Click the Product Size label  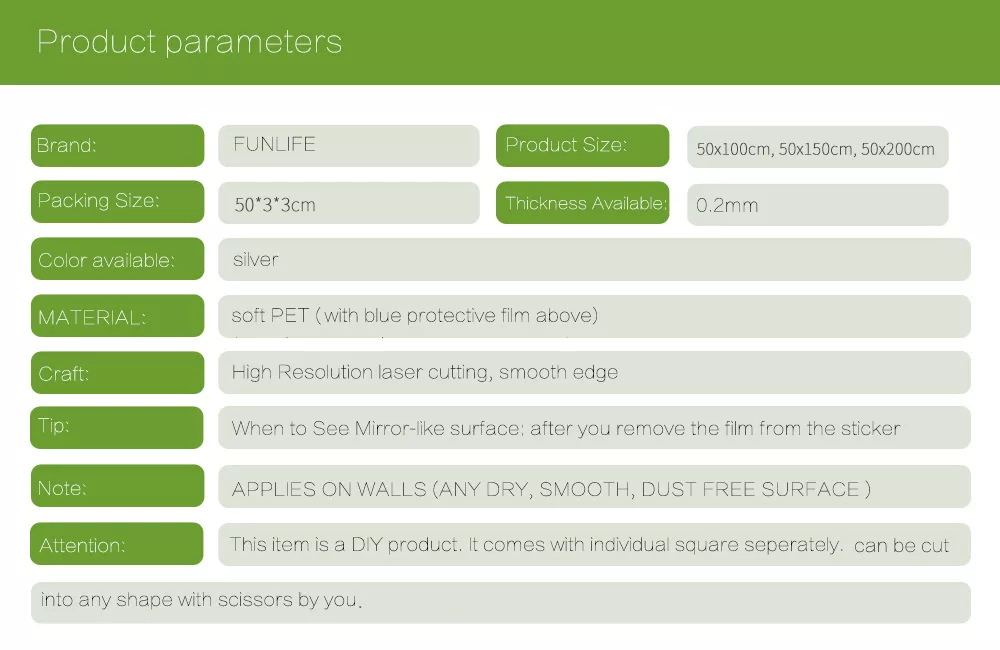click(x=582, y=145)
